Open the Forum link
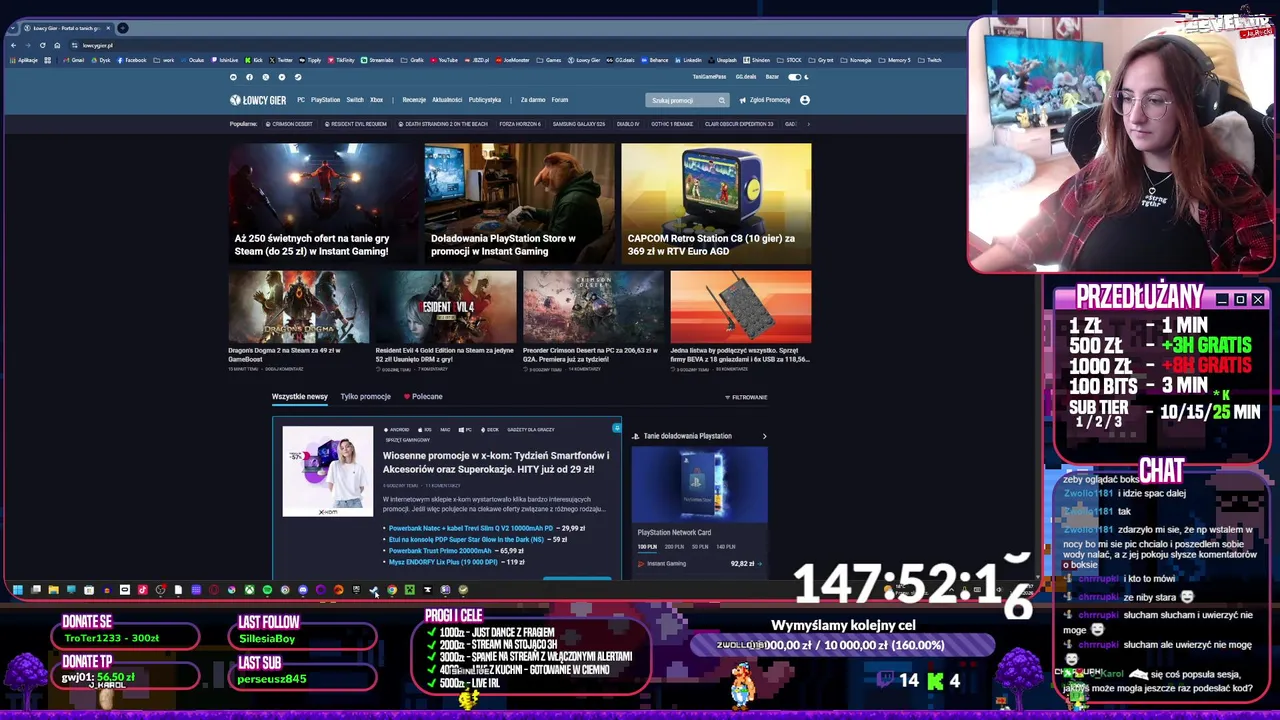Image resolution: width=1280 pixels, height=720 pixels. pyautogui.click(x=560, y=100)
